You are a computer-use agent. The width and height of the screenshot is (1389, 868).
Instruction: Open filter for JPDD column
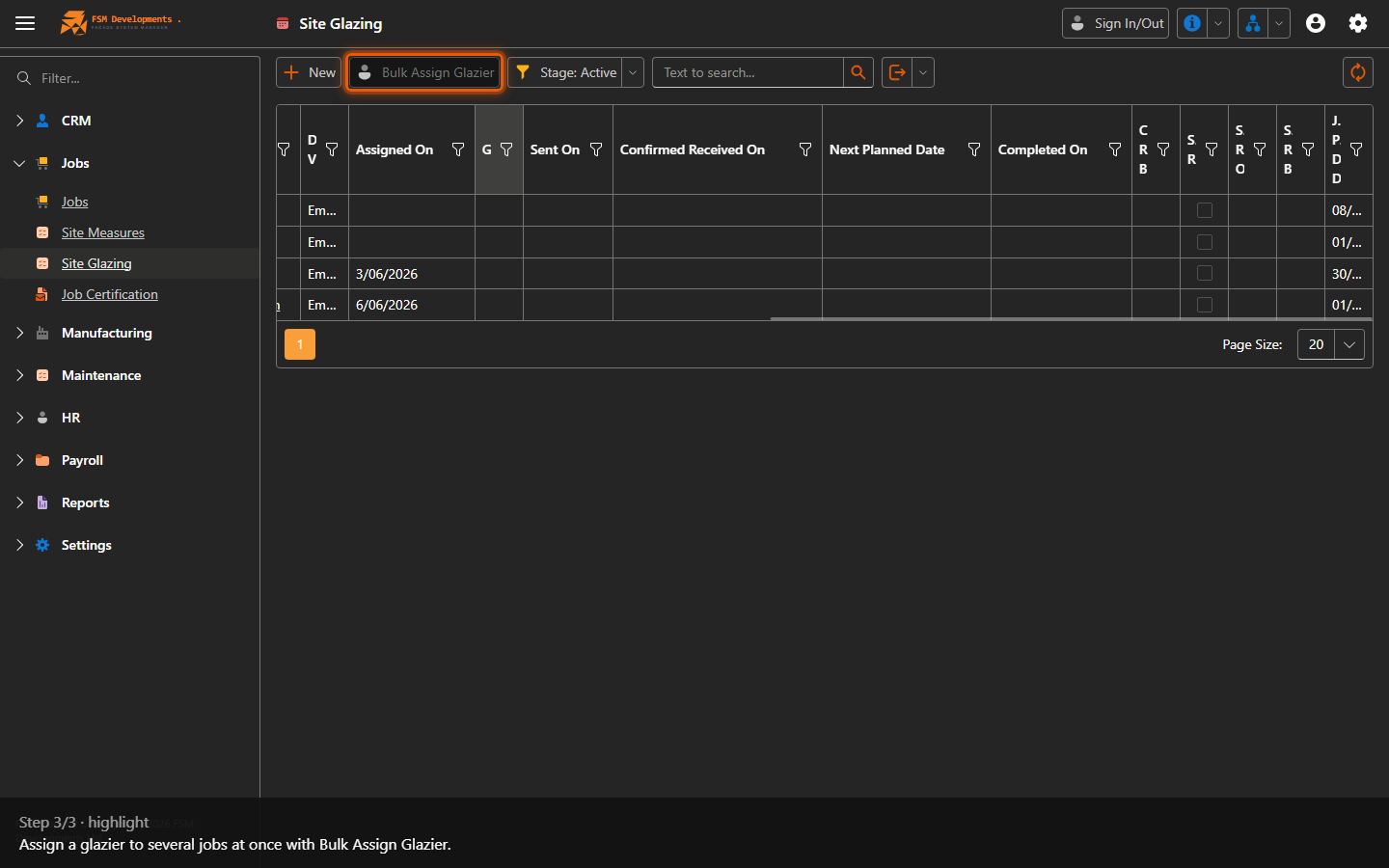pos(1356,149)
